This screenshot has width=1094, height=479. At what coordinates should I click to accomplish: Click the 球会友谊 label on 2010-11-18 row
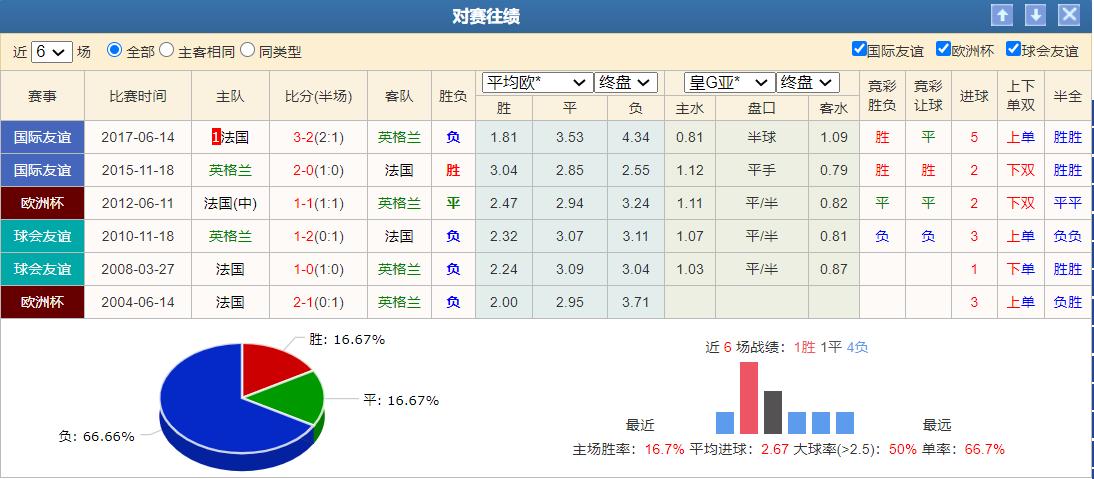[x=43, y=236]
